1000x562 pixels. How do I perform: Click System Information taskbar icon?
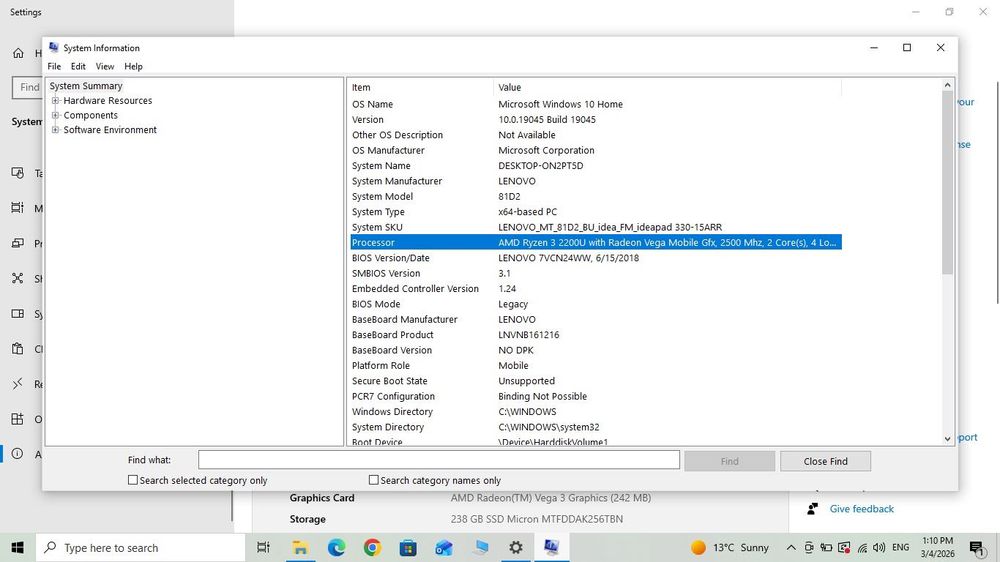tap(551, 547)
